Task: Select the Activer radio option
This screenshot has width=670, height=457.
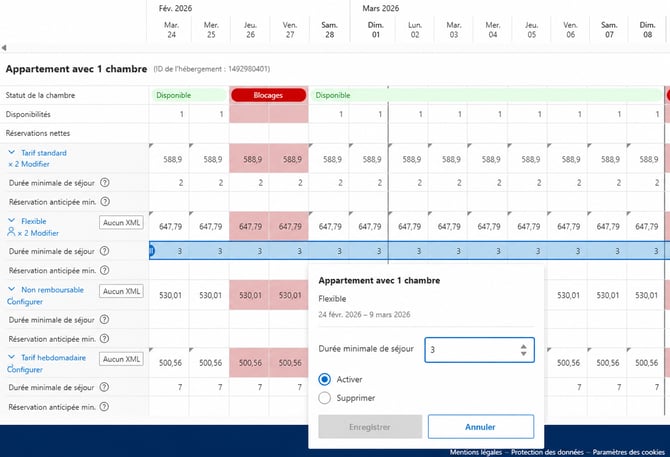Action: (x=324, y=379)
